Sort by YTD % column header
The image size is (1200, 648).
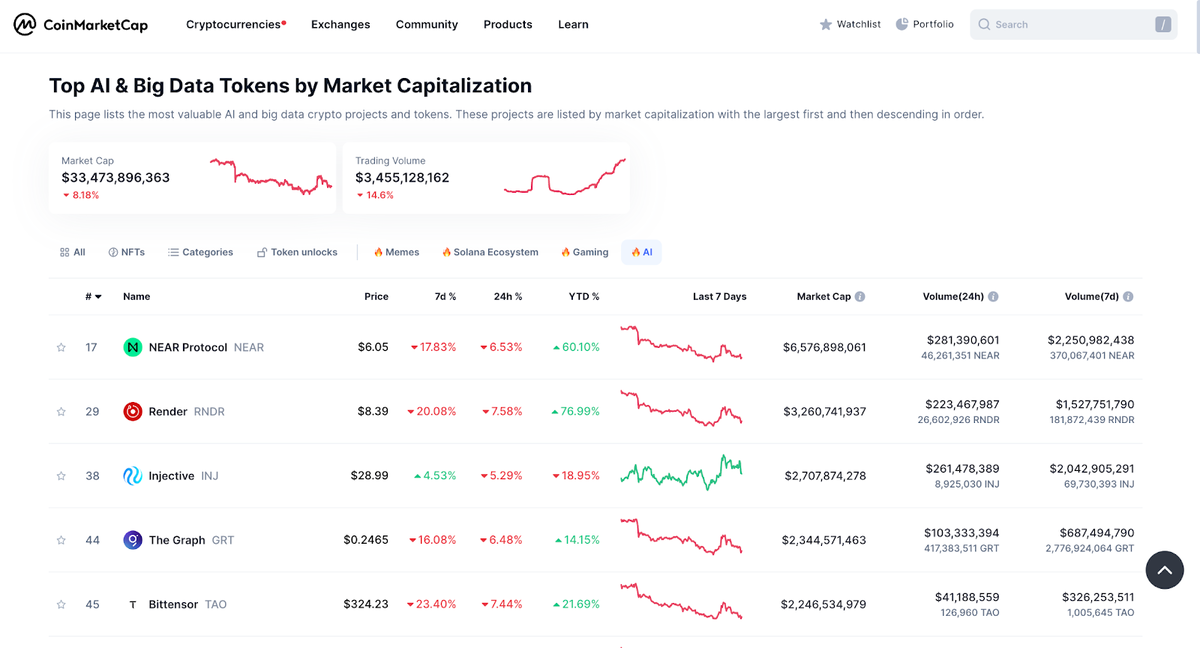pos(583,297)
